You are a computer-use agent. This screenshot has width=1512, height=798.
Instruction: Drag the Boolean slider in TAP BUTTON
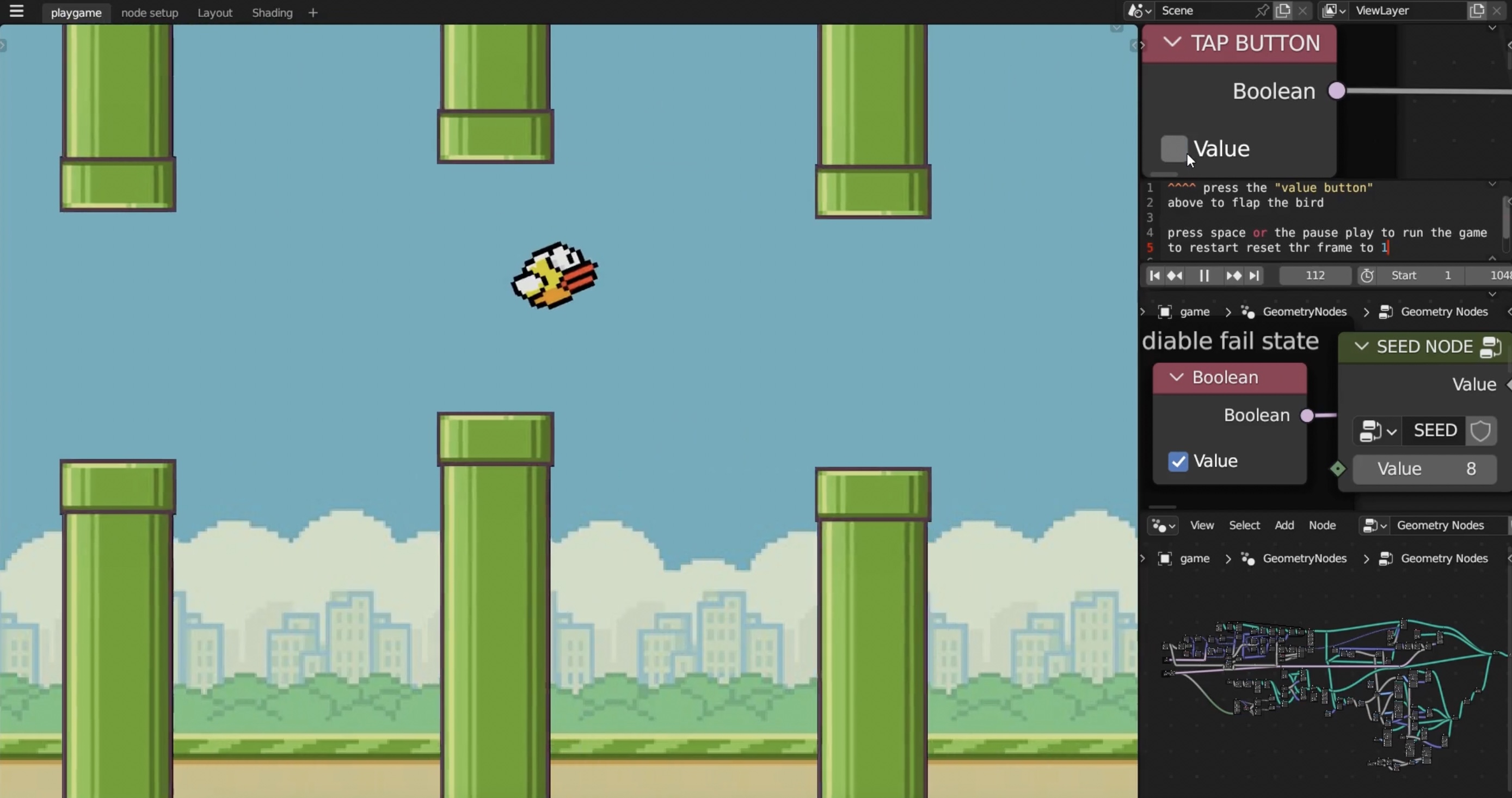click(1336, 90)
